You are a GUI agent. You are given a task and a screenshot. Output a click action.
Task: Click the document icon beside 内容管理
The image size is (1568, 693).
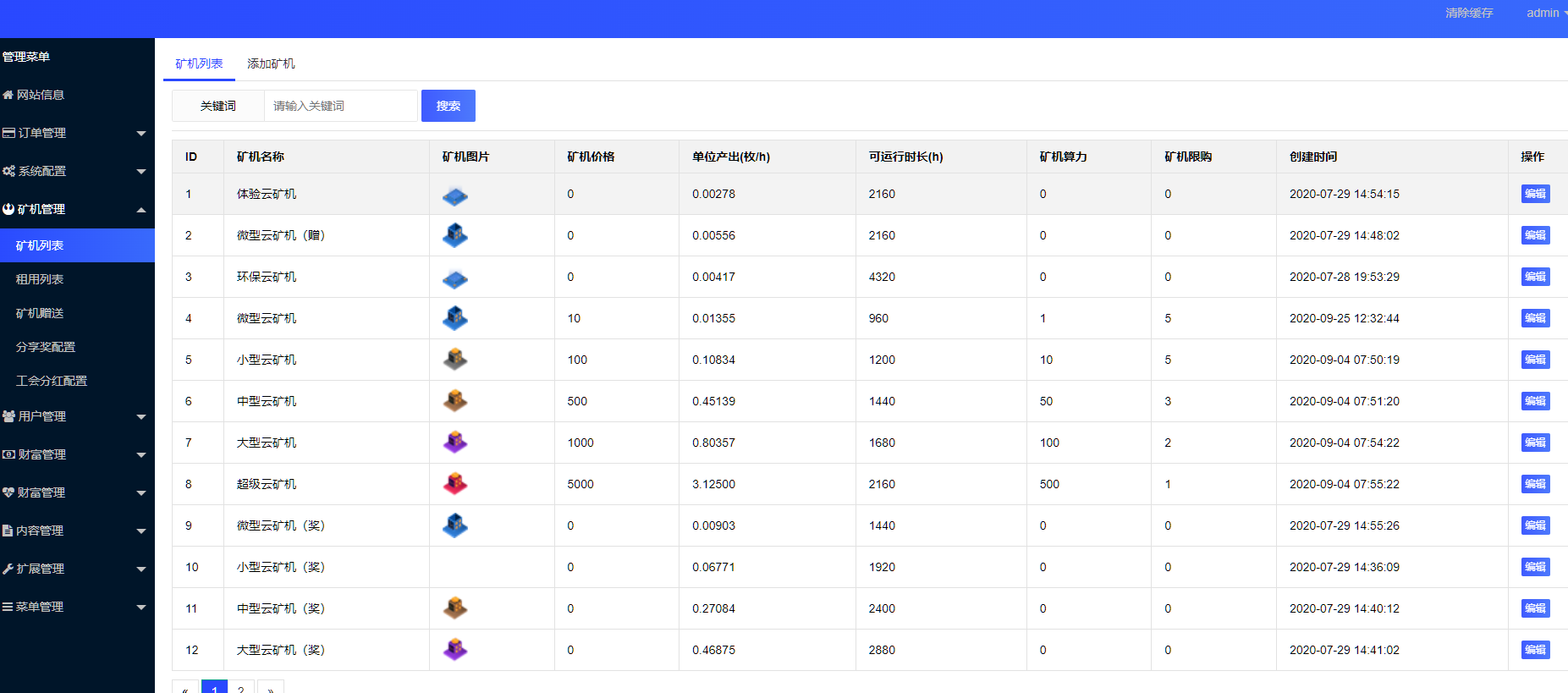click(x=8, y=531)
